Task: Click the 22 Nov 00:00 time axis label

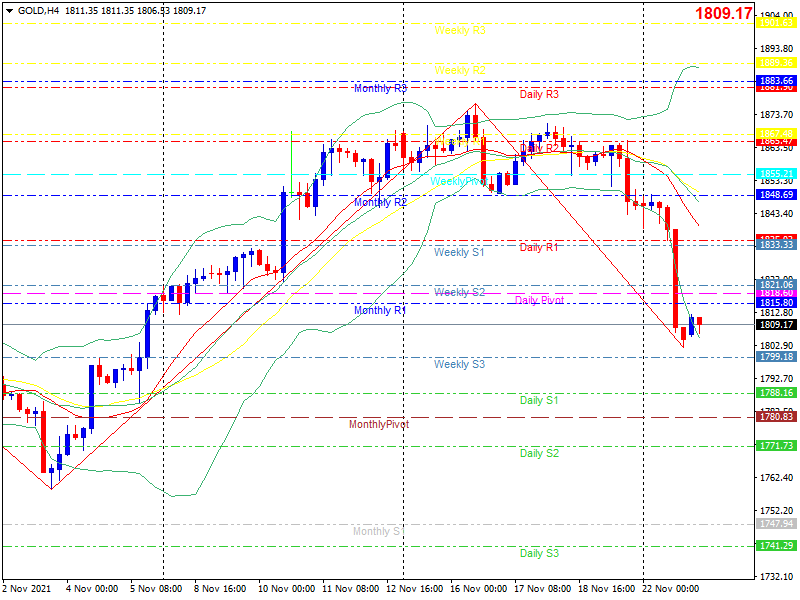Action: (x=670, y=589)
